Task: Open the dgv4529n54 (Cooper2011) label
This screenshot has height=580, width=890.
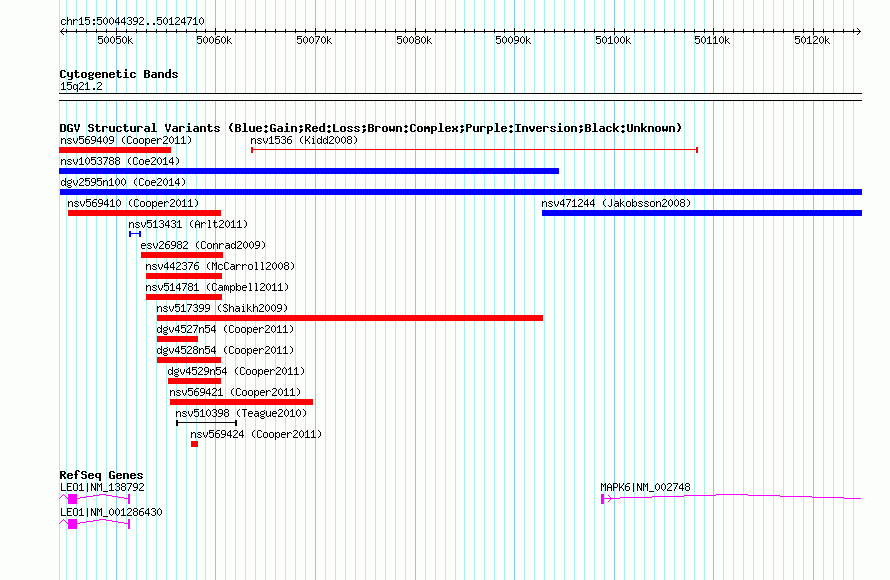Action: pyautogui.click(x=236, y=371)
